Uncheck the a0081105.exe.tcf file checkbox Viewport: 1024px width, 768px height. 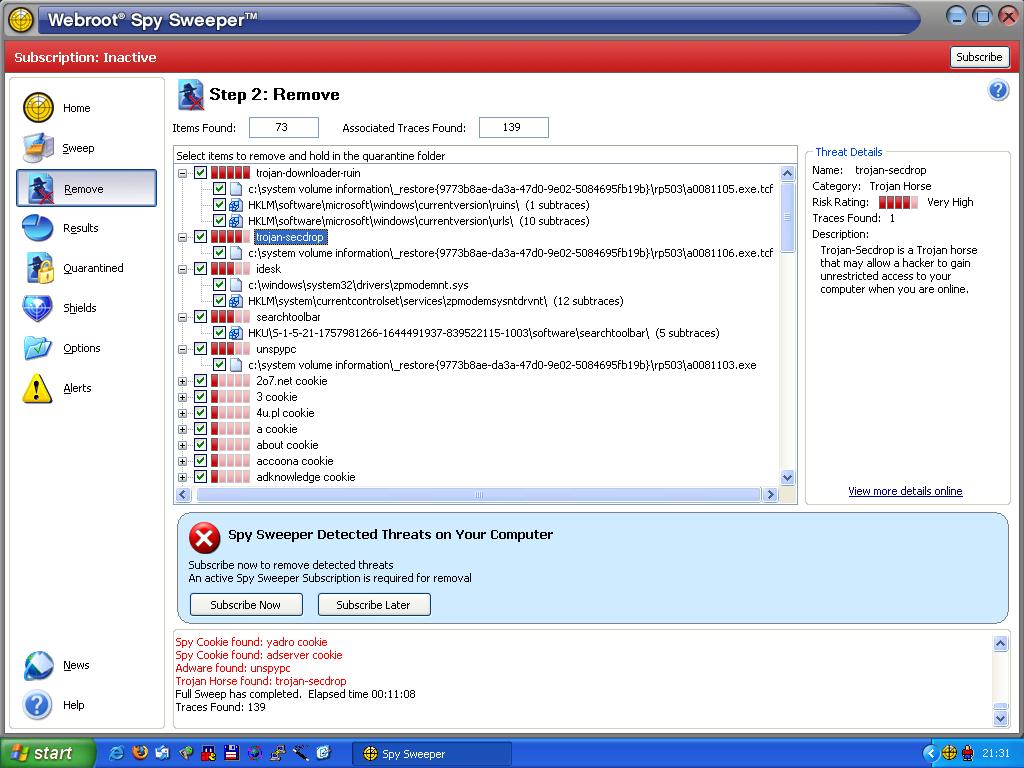pos(219,189)
